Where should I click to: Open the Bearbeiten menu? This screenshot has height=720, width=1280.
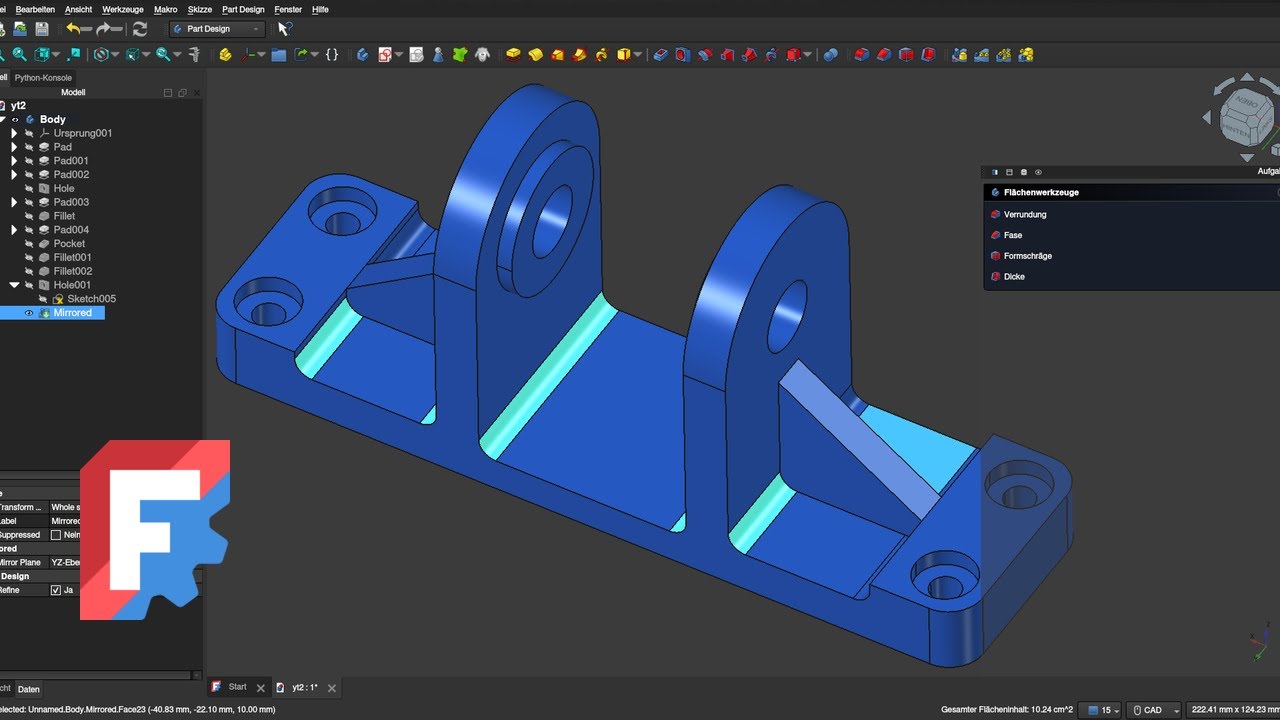[35, 9]
